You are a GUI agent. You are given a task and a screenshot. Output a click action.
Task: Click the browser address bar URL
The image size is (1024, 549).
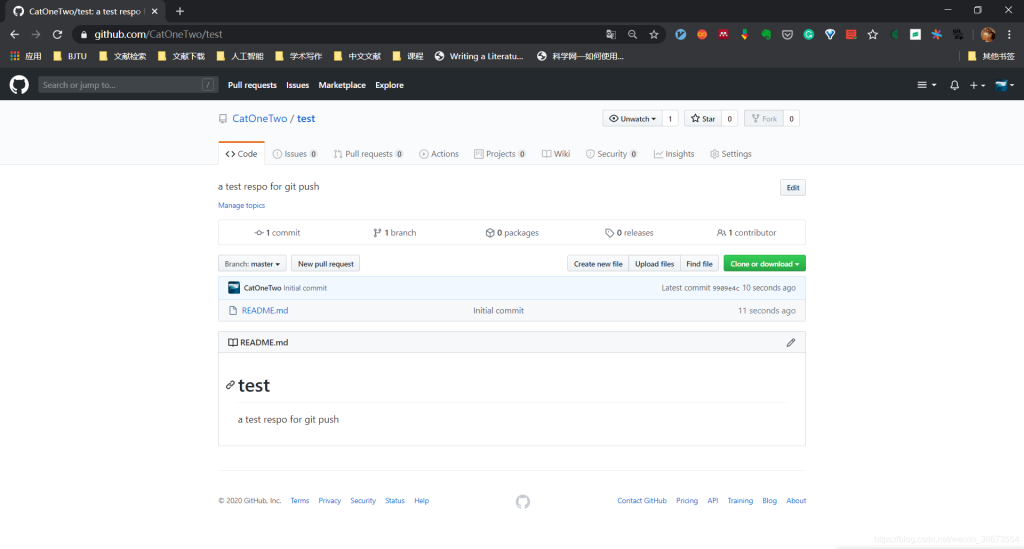click(x=158, y=35)
